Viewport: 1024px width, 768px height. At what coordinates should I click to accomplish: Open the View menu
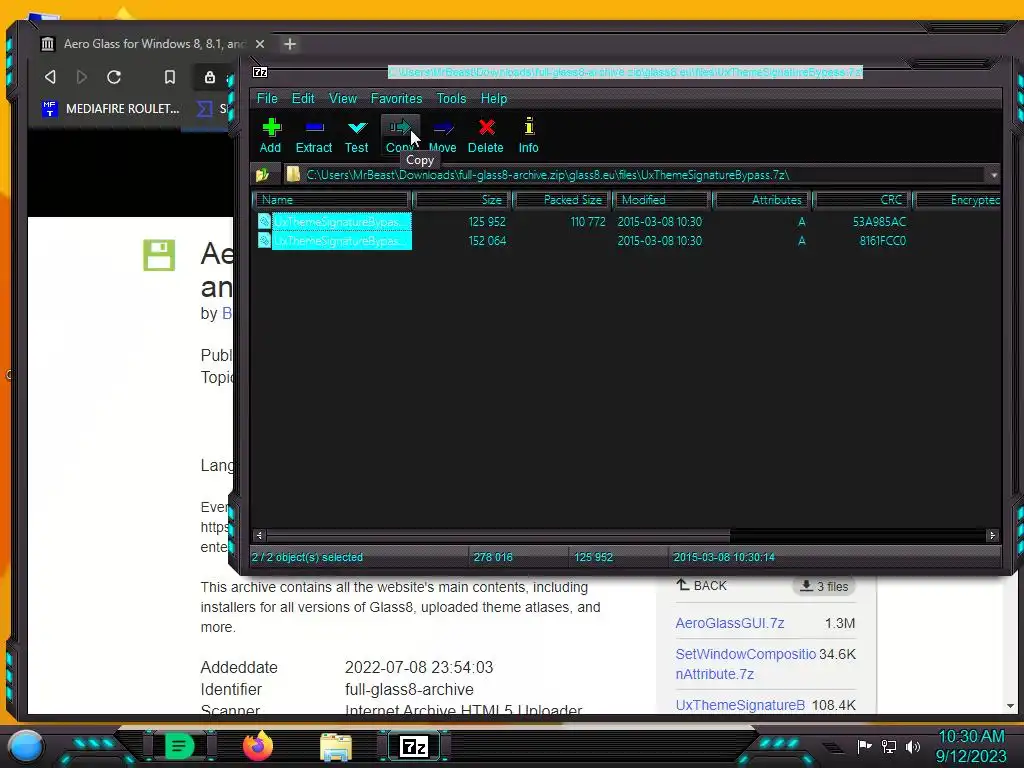pos(343,99)
